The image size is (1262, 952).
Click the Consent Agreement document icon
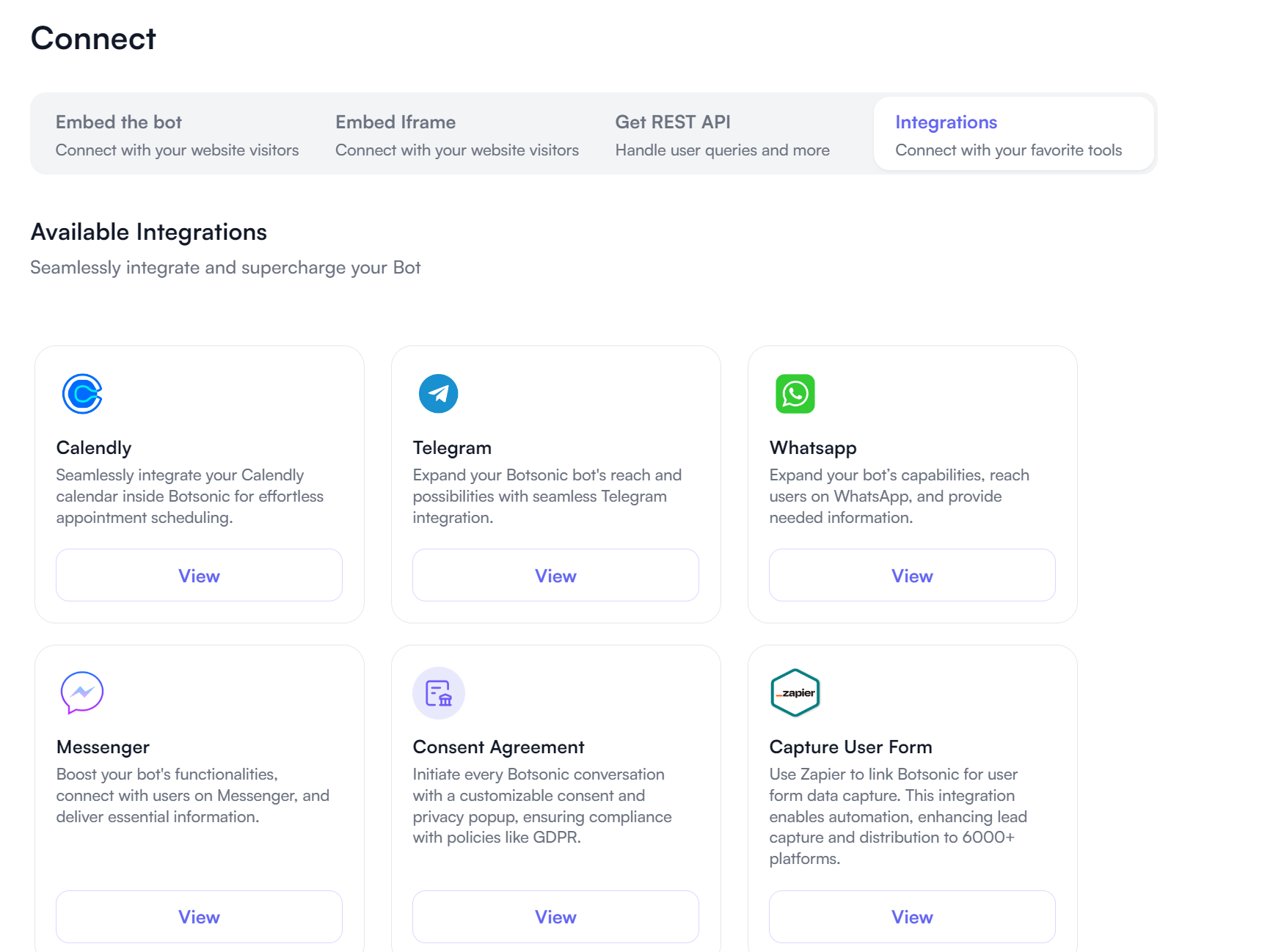tap(438, 693)
